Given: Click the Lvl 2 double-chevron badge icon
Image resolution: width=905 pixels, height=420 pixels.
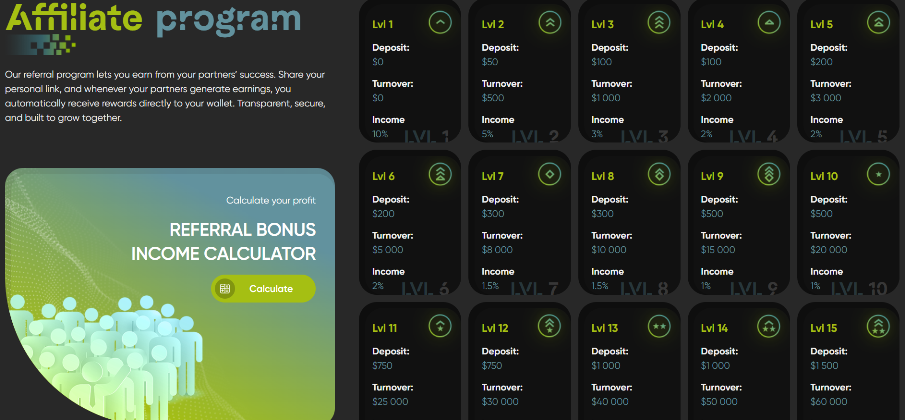Looking at the screenshot, I should [548, 22].
